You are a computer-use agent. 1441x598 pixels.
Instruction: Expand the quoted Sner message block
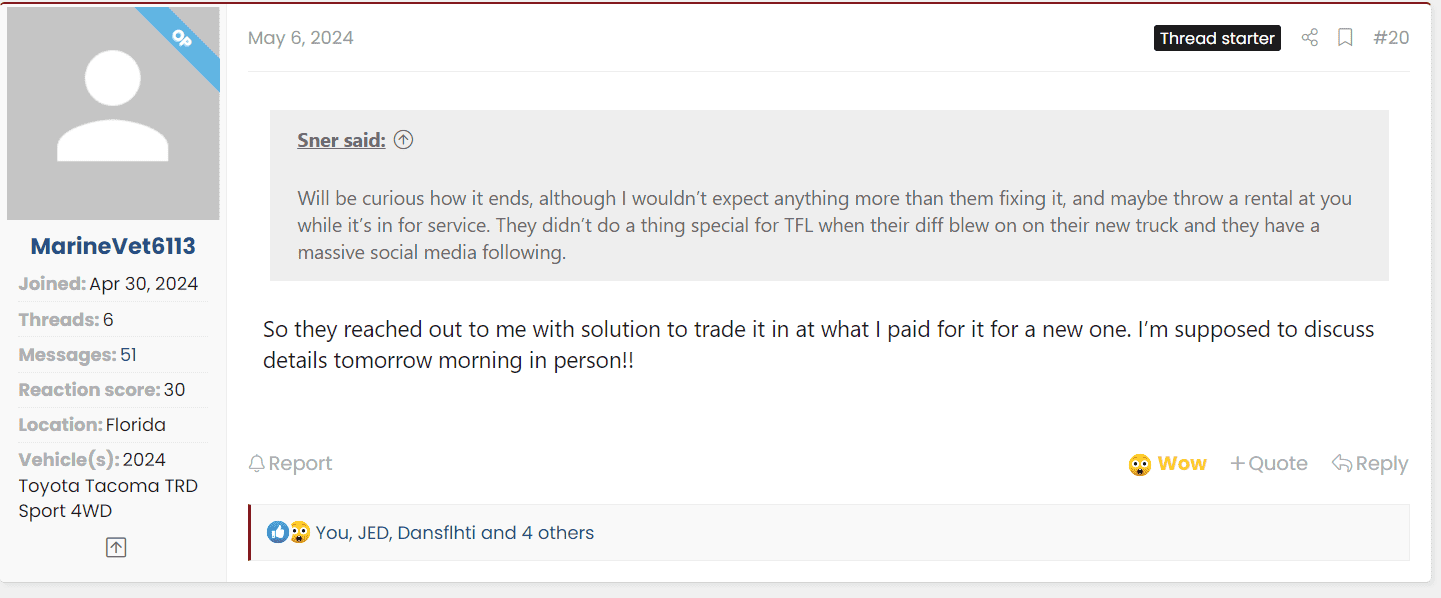[828, 225]
